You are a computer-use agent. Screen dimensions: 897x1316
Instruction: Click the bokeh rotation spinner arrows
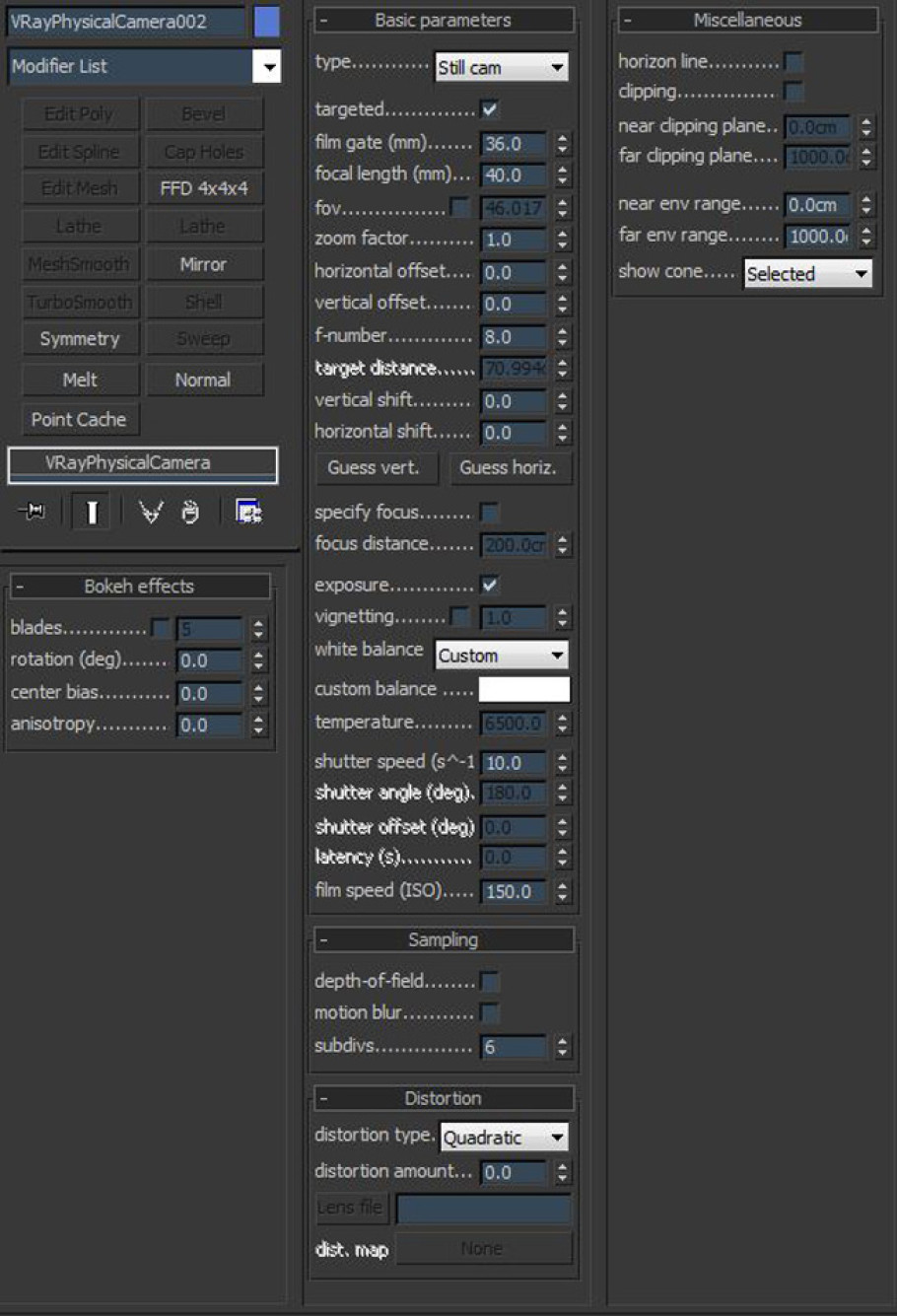tap(258, 660)
